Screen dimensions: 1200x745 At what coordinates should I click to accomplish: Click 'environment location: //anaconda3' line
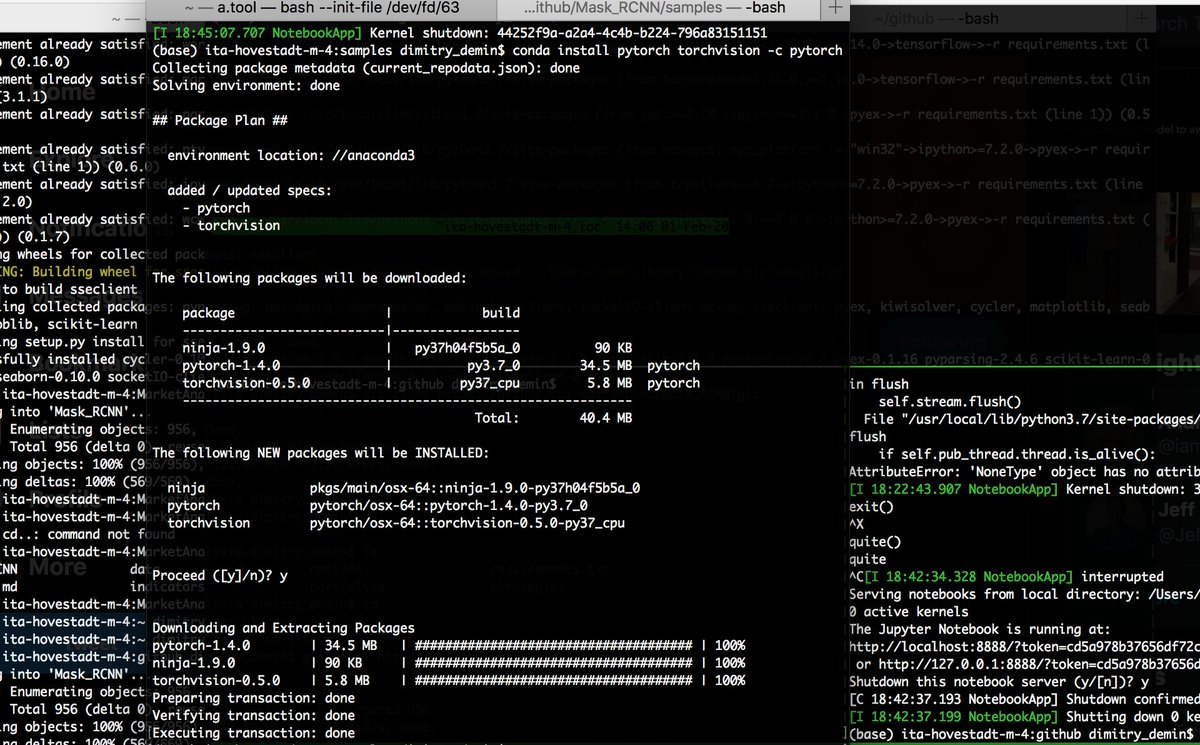pos(292,156)
